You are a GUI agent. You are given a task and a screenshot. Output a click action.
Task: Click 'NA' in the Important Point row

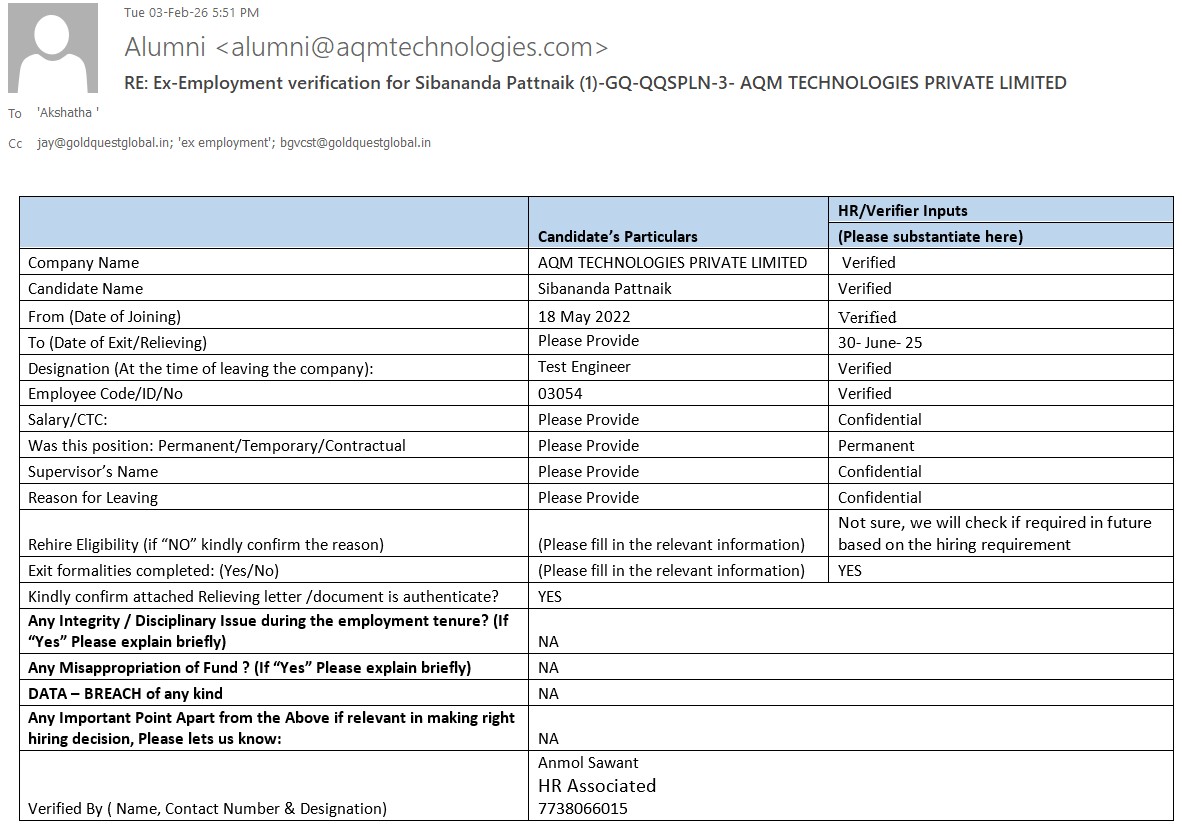548,739
